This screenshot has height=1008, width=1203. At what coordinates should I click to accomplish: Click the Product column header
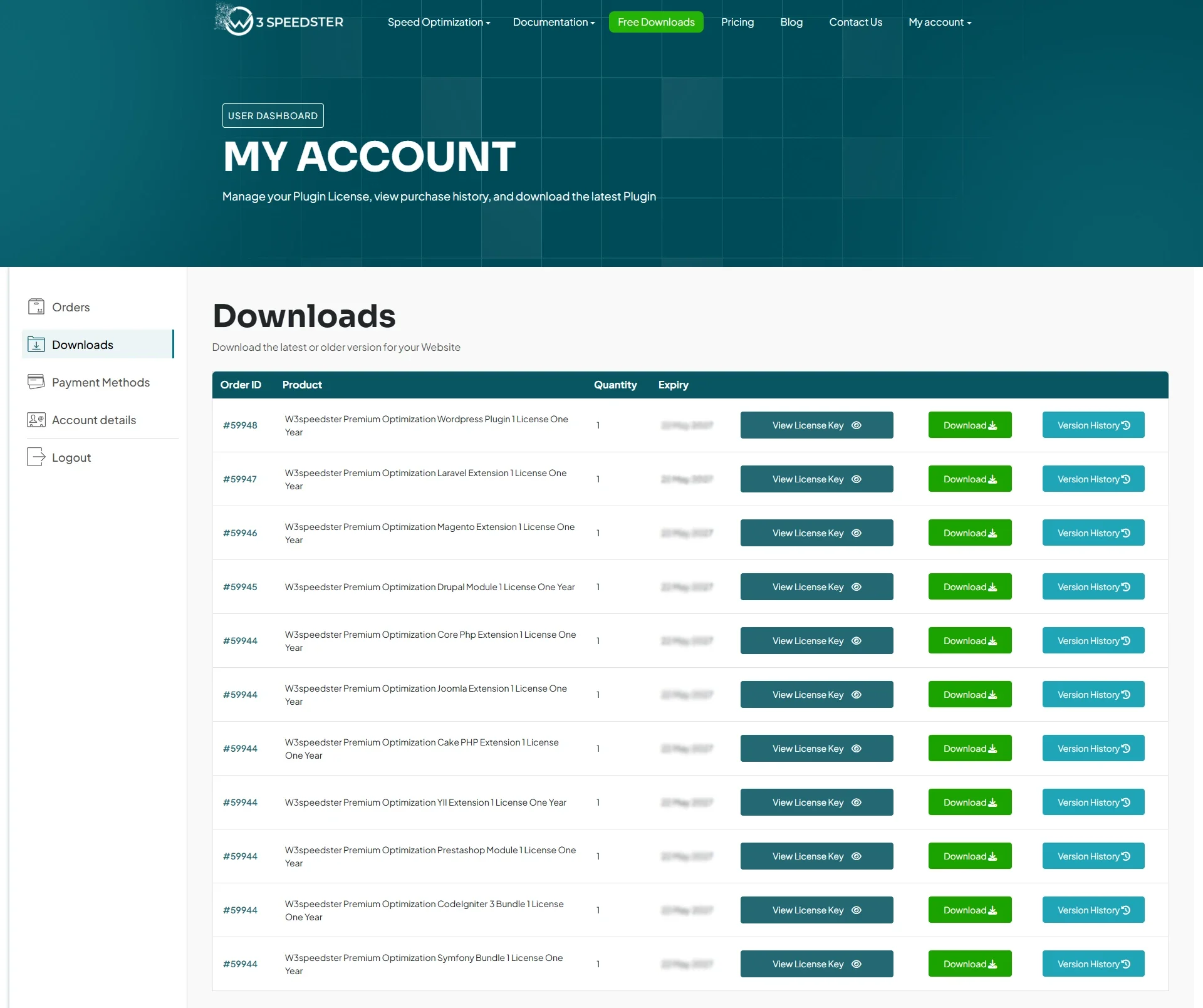click(302, 385)
